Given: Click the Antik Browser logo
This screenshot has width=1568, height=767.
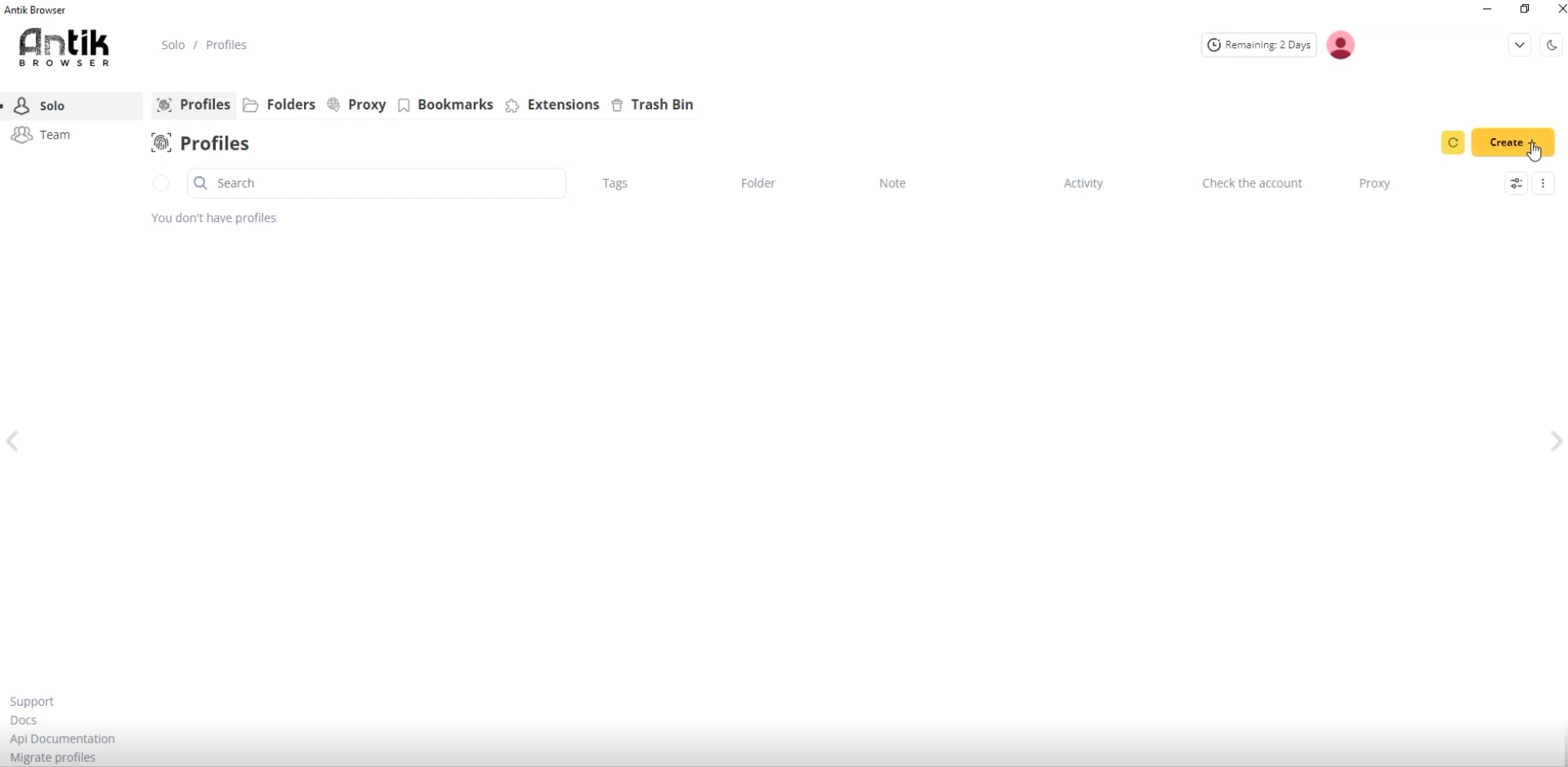Looking at the screenshot, I should click(64, 47).
